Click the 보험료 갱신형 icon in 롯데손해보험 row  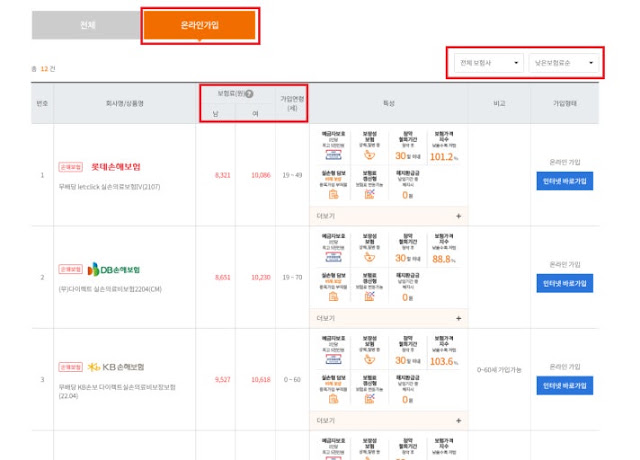point(369,194)
